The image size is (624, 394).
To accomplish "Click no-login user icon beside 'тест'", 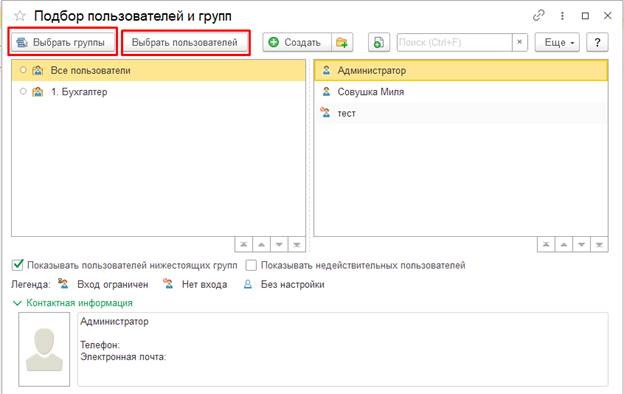I will click(x=326, y=113).
